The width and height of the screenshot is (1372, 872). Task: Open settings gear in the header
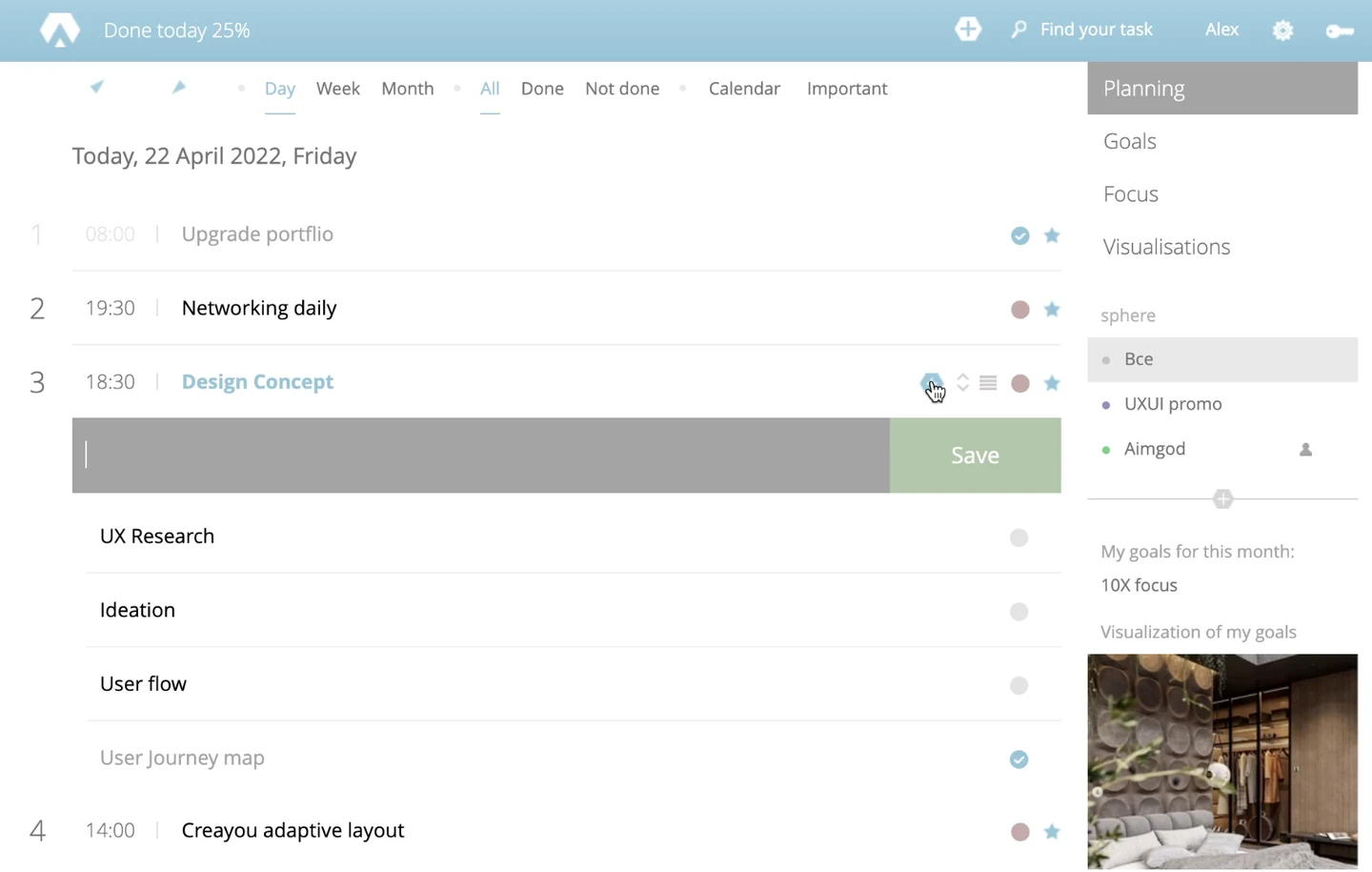(1283, 30)
